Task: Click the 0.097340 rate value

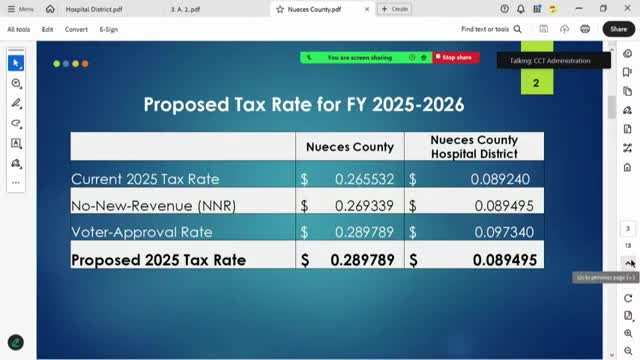Action: pos(504,232)
